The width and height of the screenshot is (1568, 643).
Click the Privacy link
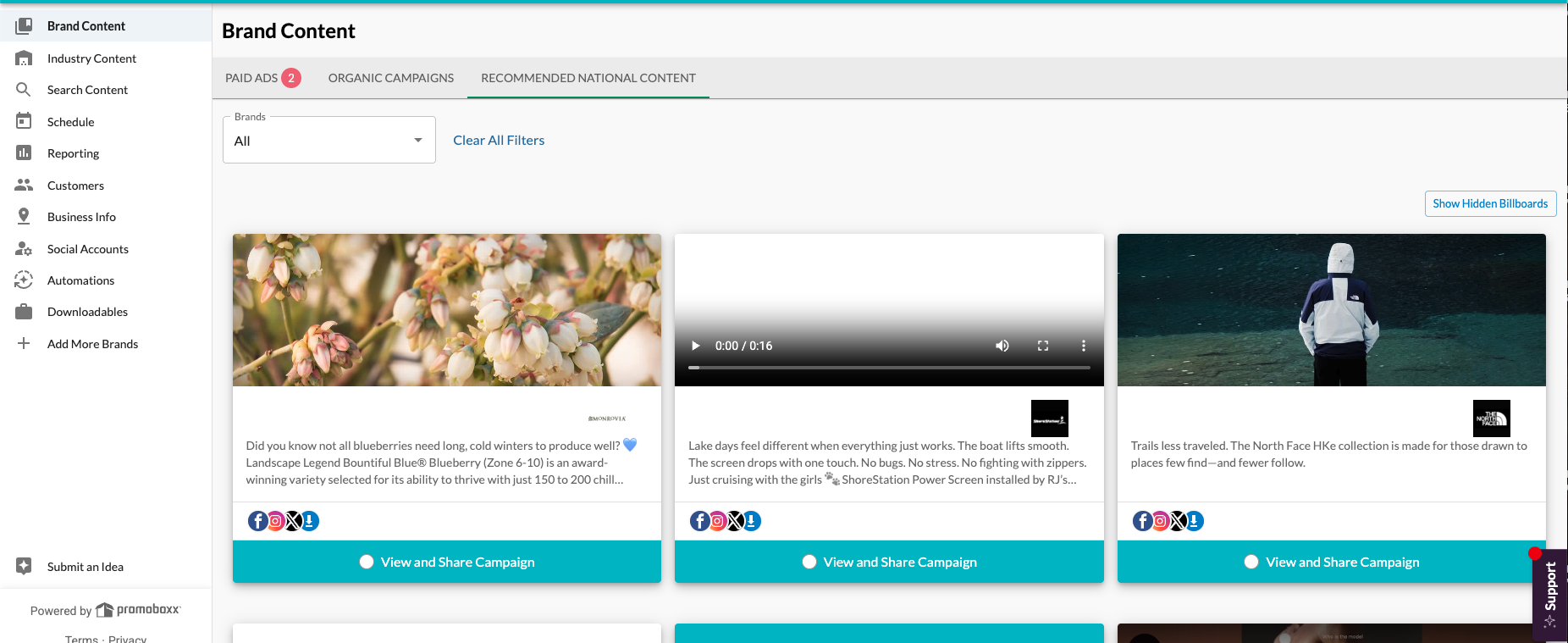tap(127, 638)
